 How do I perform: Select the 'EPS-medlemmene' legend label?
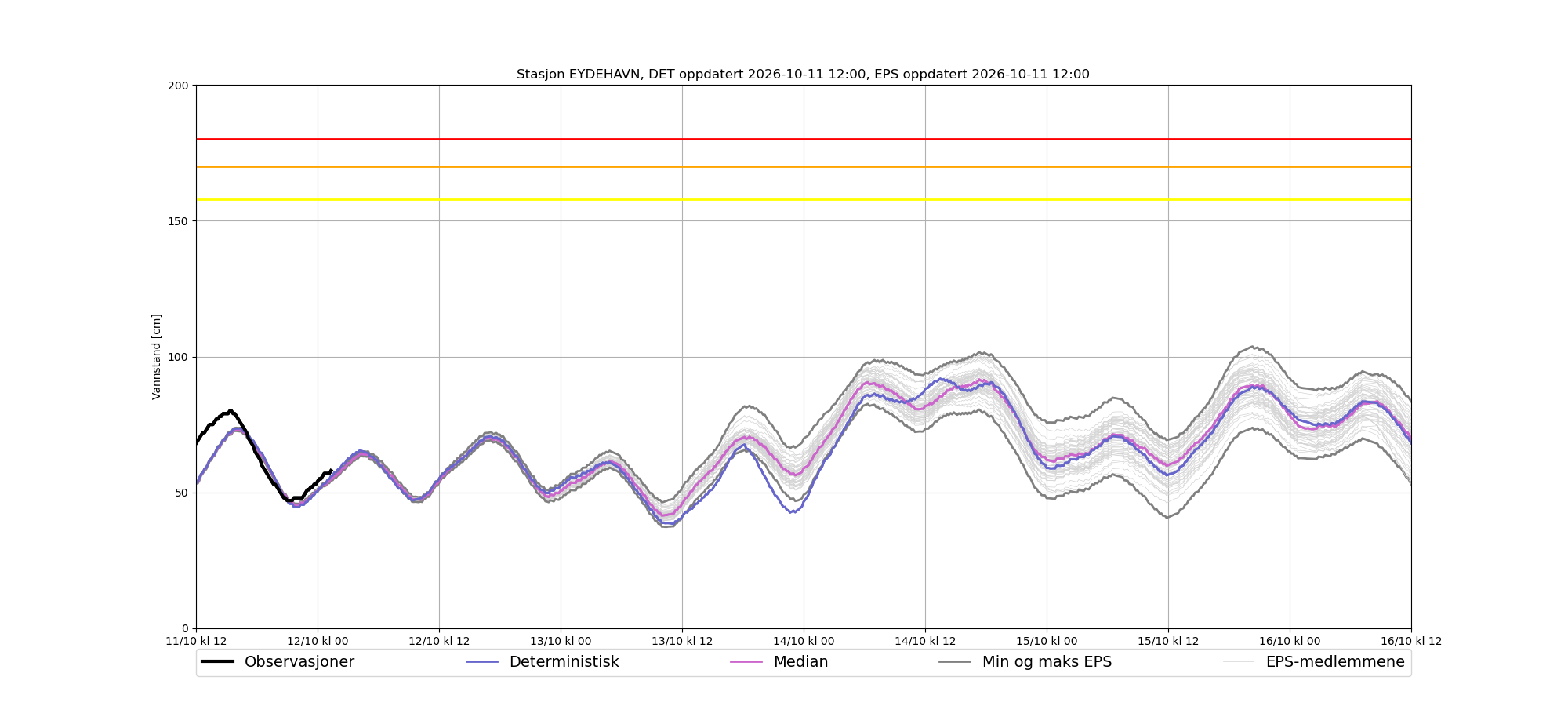point(1335,662)
